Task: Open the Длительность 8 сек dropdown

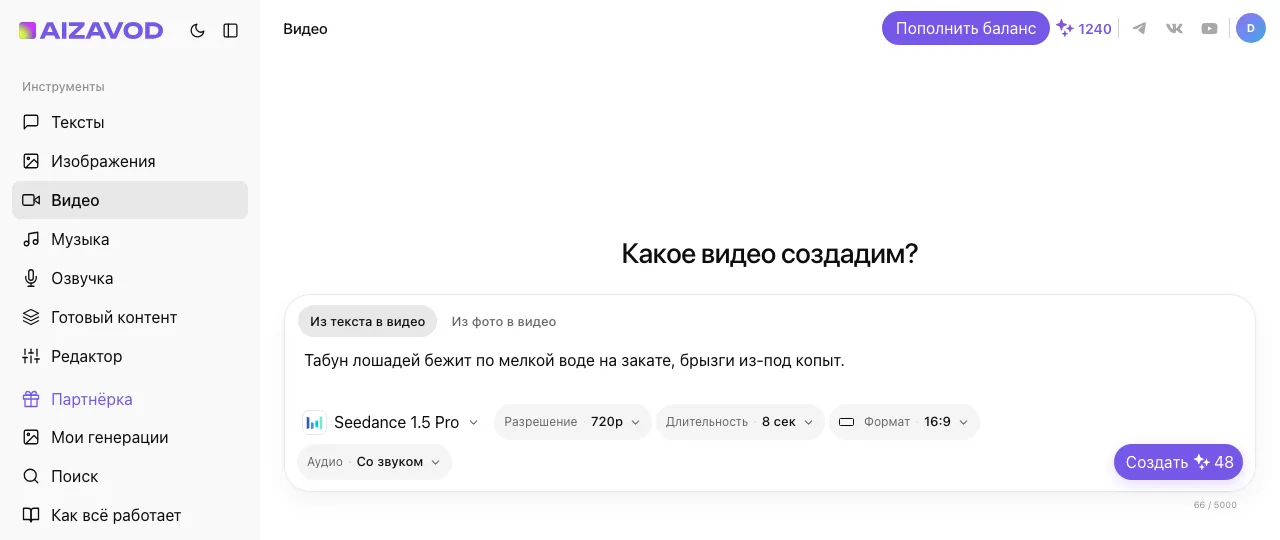Action: (x=740, y=422)
